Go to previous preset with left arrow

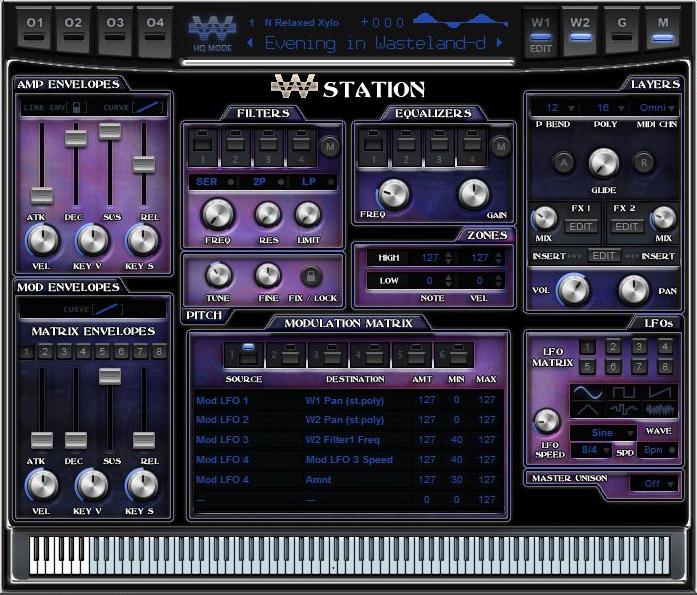pos(250,43)
